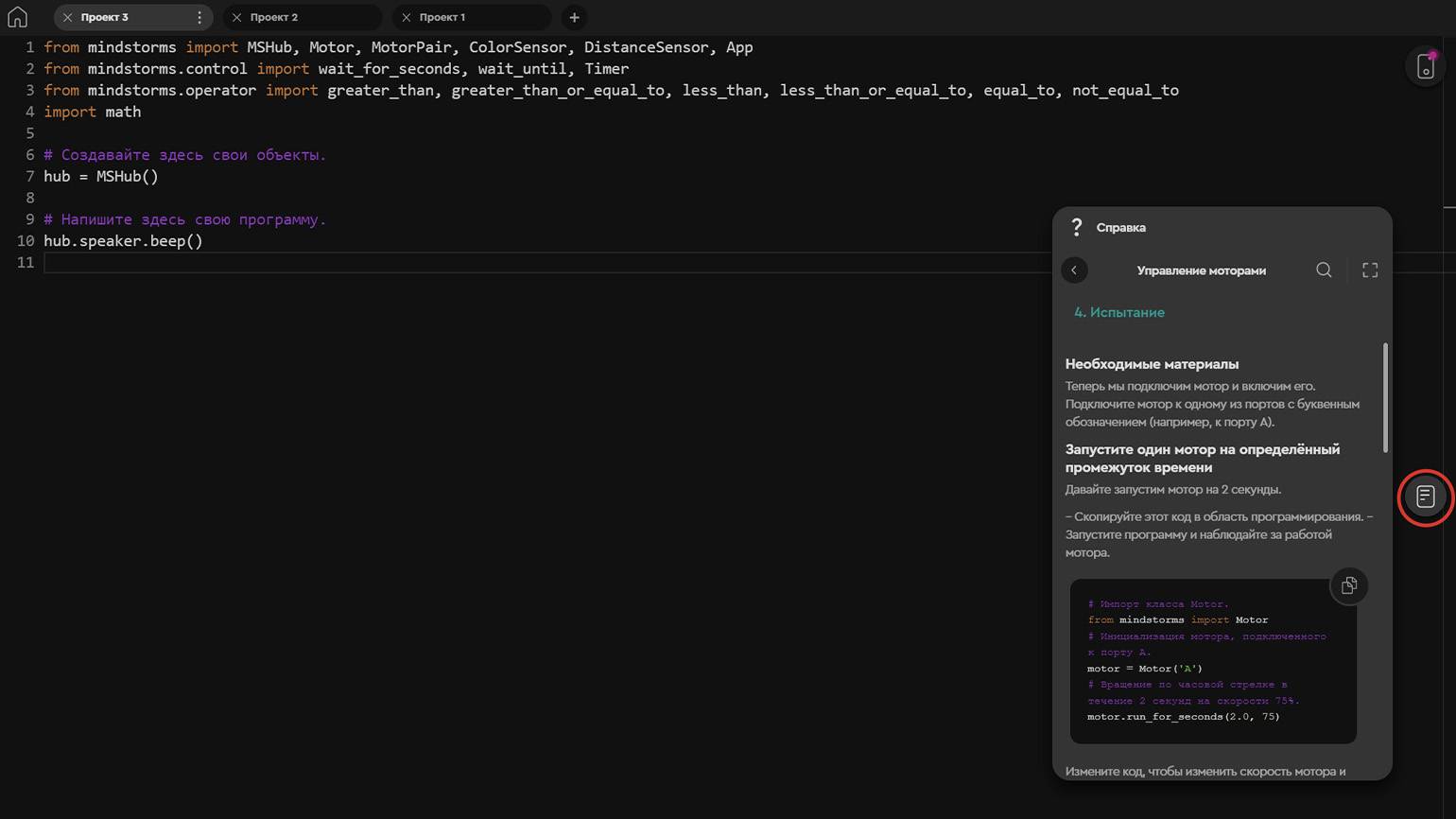1456x819 pixels.
Task: Close the Проект 2 tab
Action: 236,17
